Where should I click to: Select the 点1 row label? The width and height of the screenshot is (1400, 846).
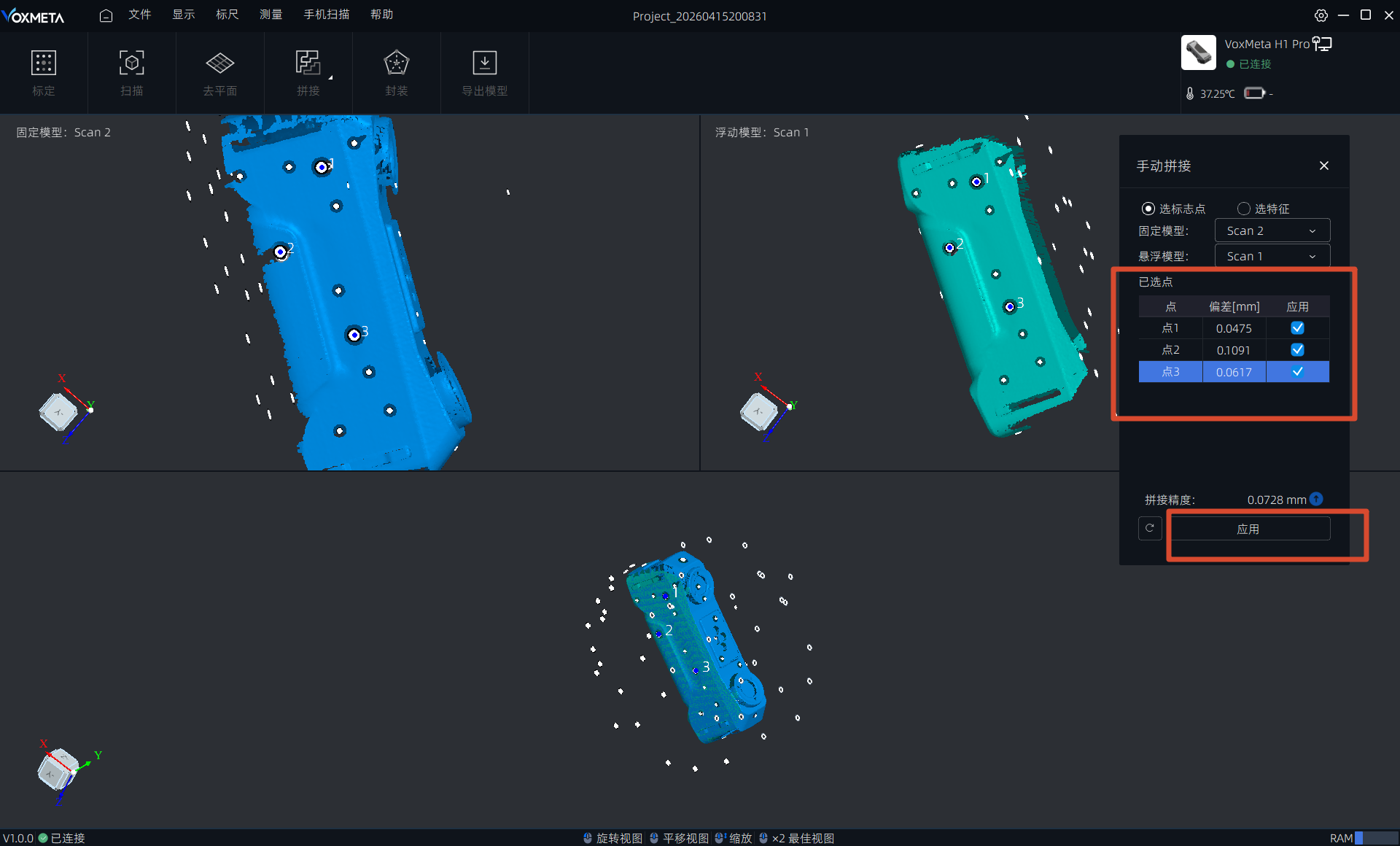click(x=1170, y=328)
